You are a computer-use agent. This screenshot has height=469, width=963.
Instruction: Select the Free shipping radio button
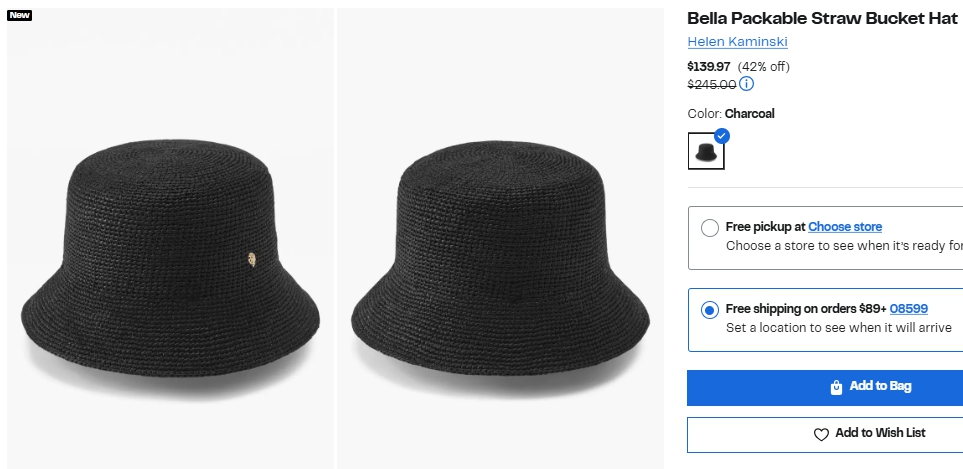[710, 310]
